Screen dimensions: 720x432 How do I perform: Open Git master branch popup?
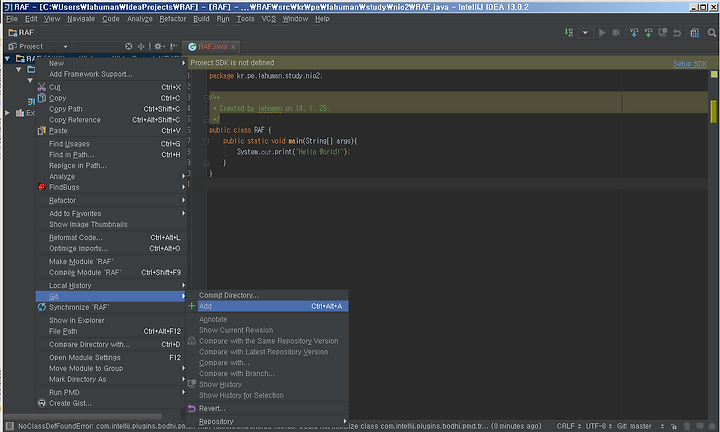[x=640, y=426]
